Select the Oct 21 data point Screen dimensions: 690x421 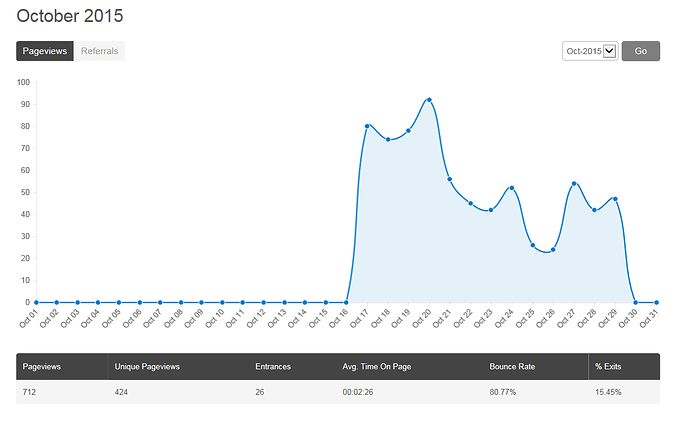pyautogui.click(x=449, y=179)
